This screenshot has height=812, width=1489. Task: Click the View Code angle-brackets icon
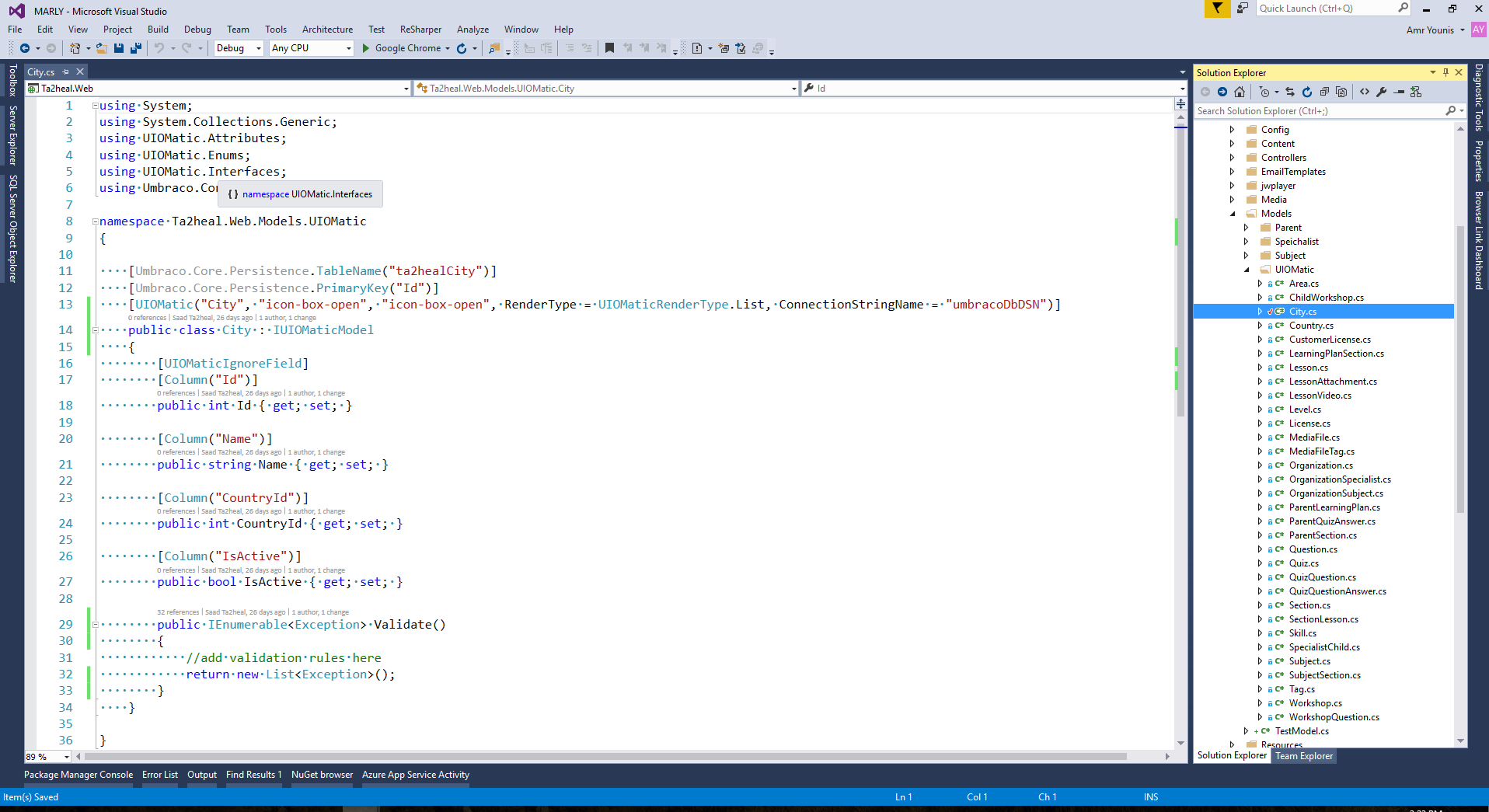1365,92
